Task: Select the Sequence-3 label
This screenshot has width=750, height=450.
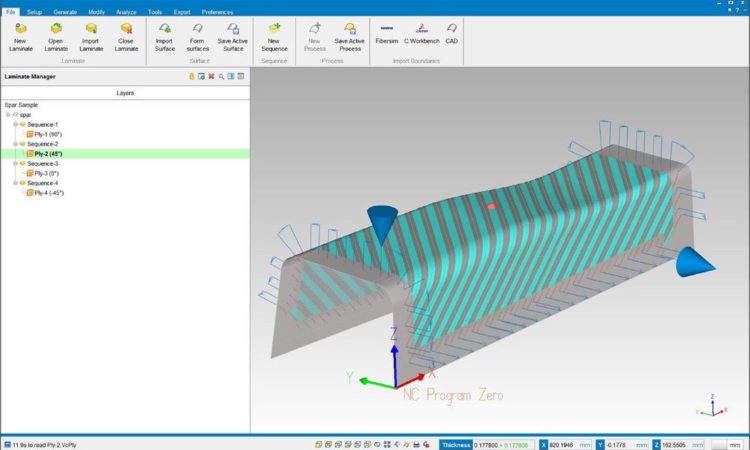Action: tap(43, 164)
